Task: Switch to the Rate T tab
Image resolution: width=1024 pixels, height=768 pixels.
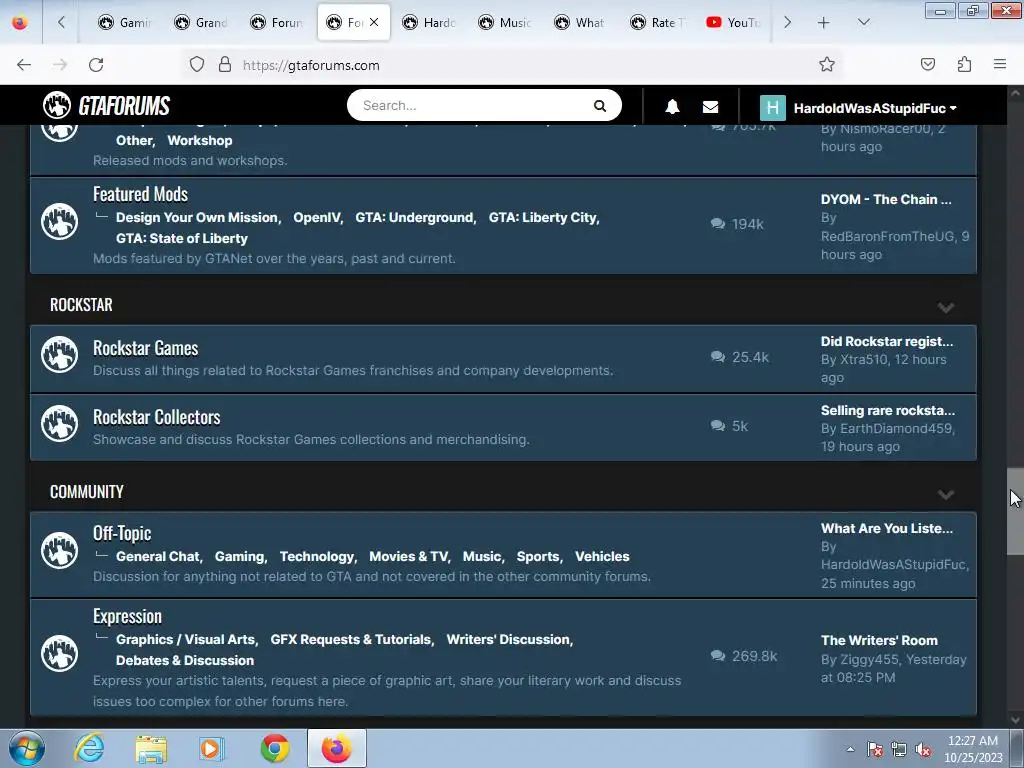Action: 656,22
